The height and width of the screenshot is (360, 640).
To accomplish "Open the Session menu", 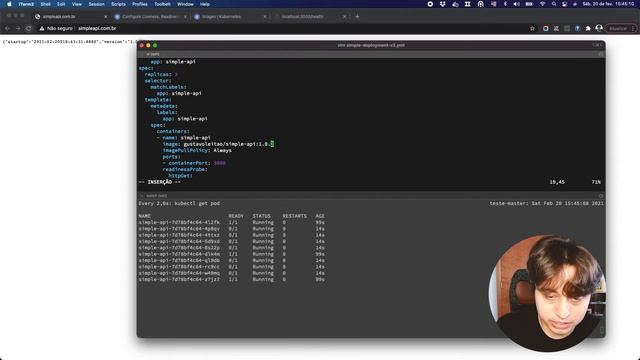I will (x=97, y=4).
